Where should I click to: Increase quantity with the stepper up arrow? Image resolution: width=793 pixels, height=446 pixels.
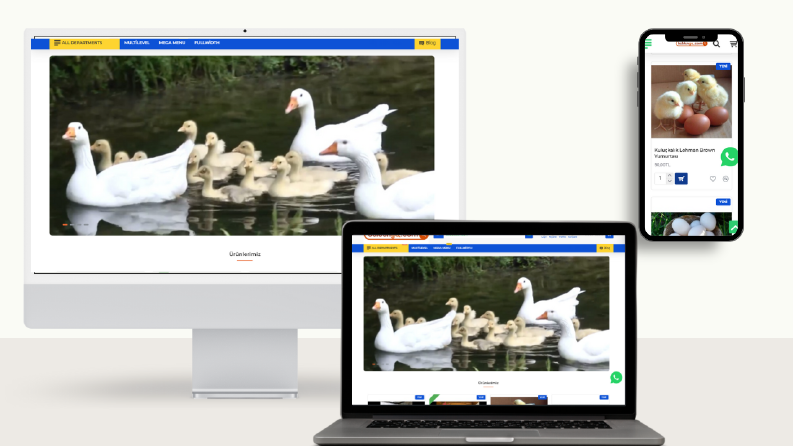tap(670, 175)
